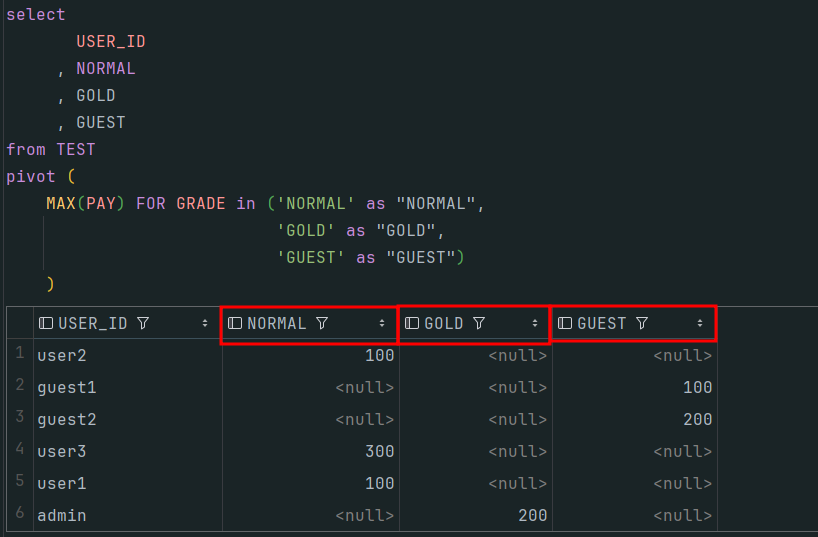Sort by the NORMAL column arrows
This screenshot has height=537, width=818.
point(382,324)
